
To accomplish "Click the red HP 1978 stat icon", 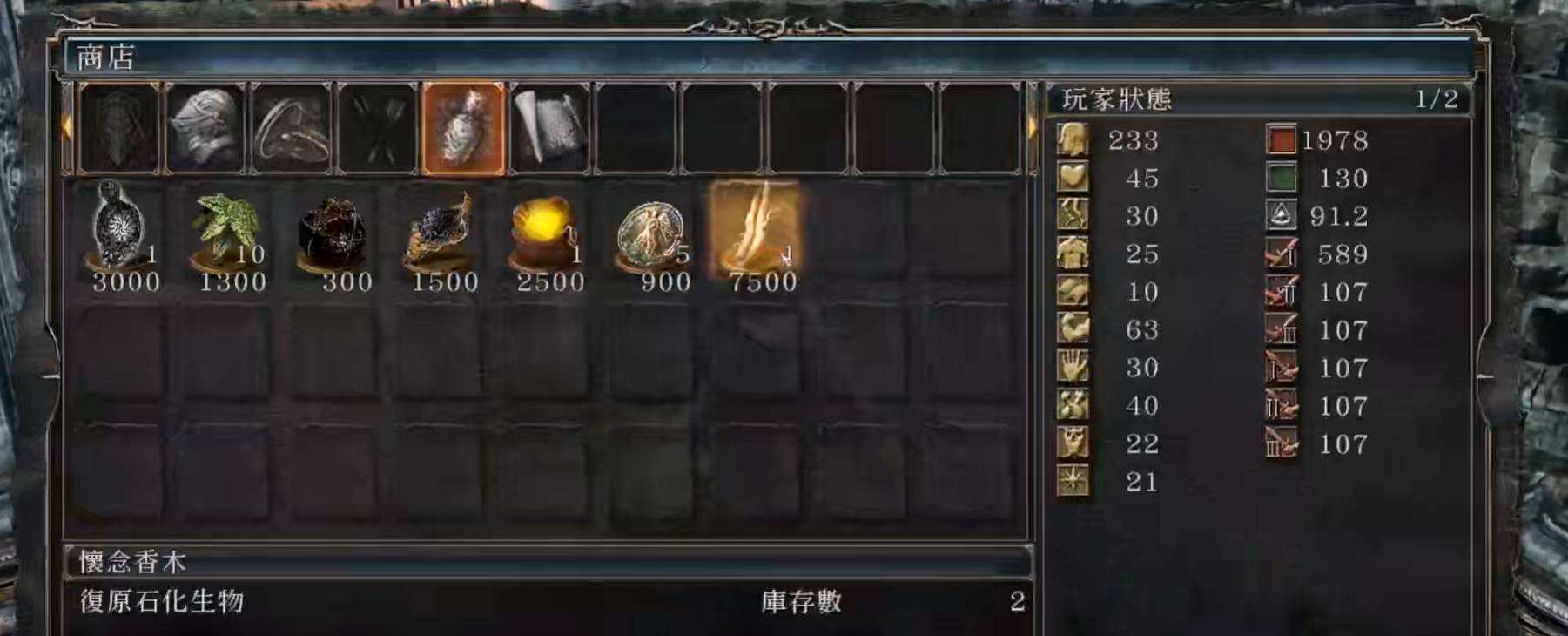I will pyautogui.click(x=1281, y=140).
